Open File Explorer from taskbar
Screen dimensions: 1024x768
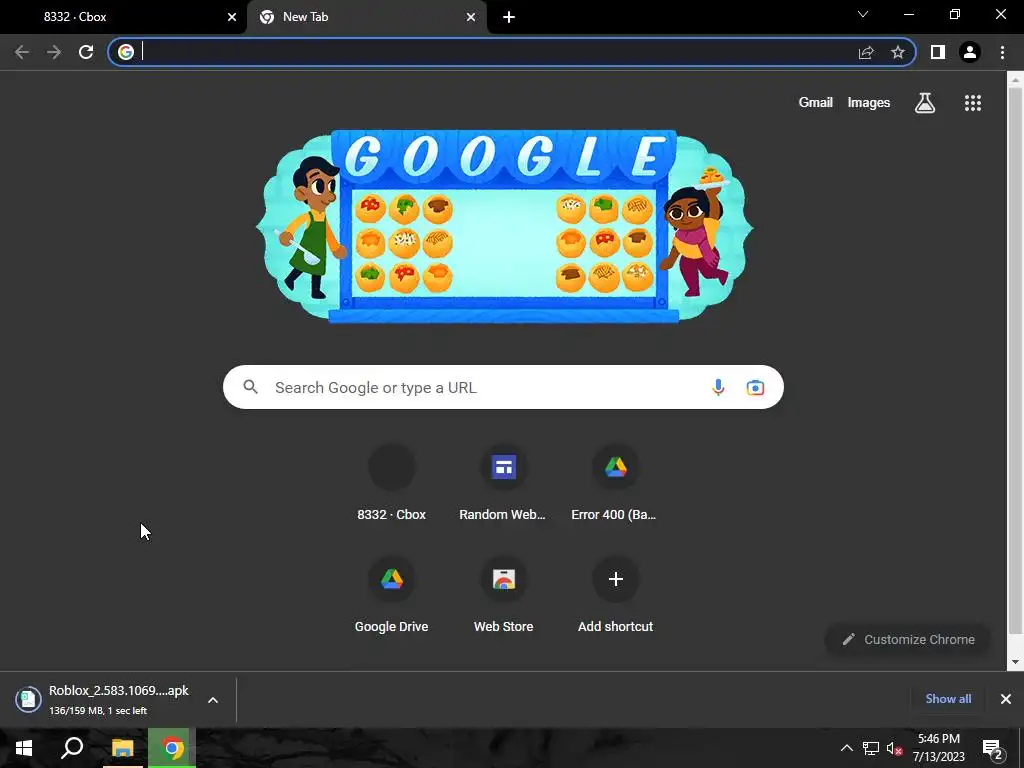[x=122, y=748]
